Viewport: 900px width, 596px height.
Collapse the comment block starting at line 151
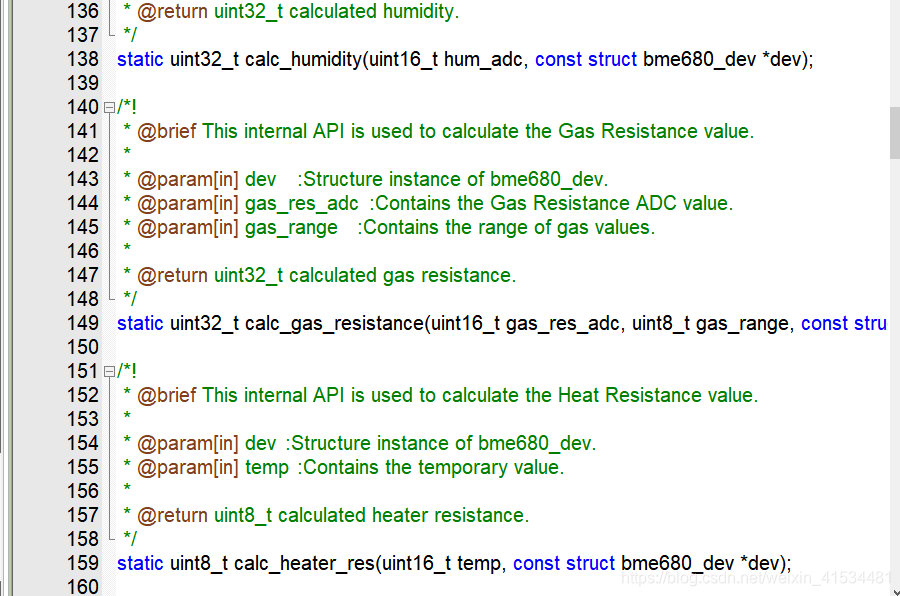[108, 371]
